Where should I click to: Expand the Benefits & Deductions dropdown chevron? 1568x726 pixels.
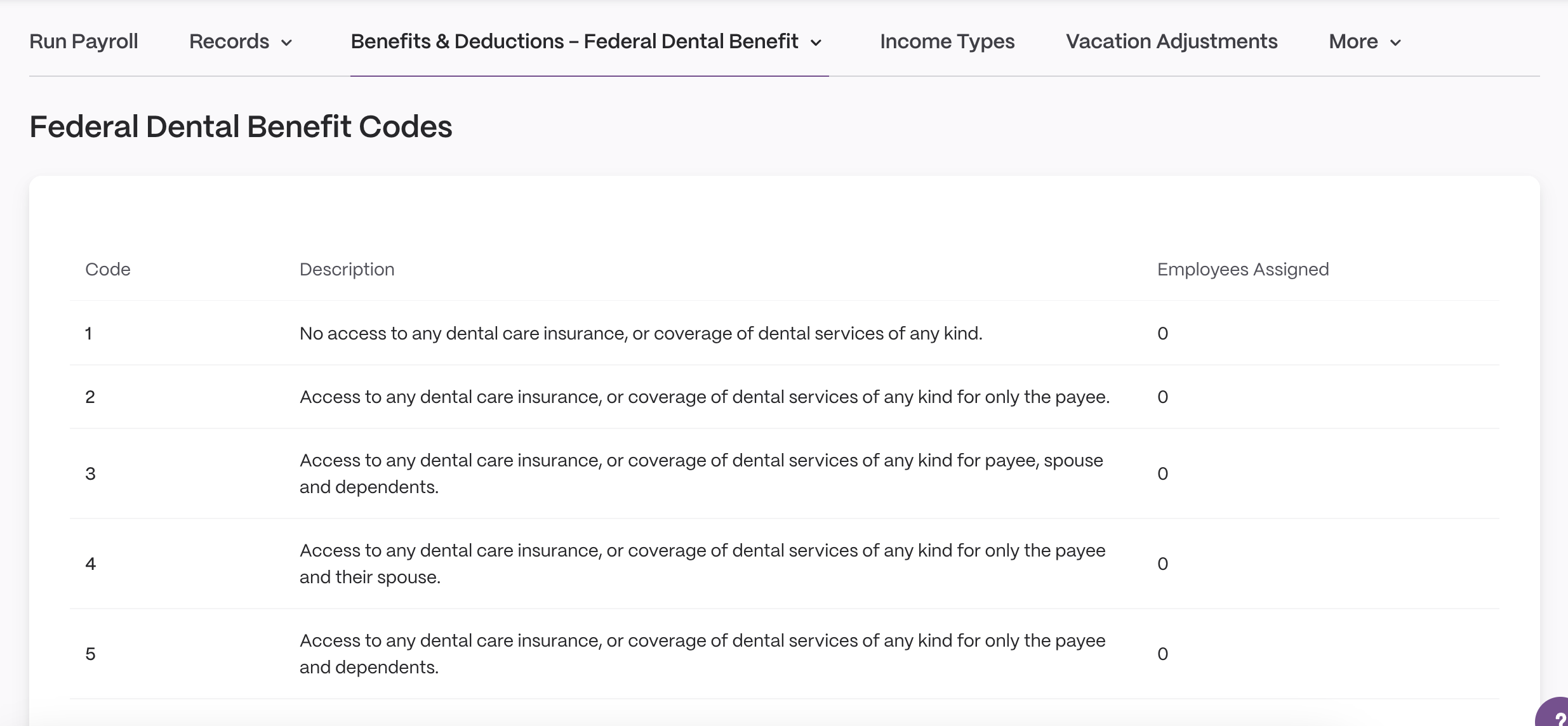coord(816,43)
